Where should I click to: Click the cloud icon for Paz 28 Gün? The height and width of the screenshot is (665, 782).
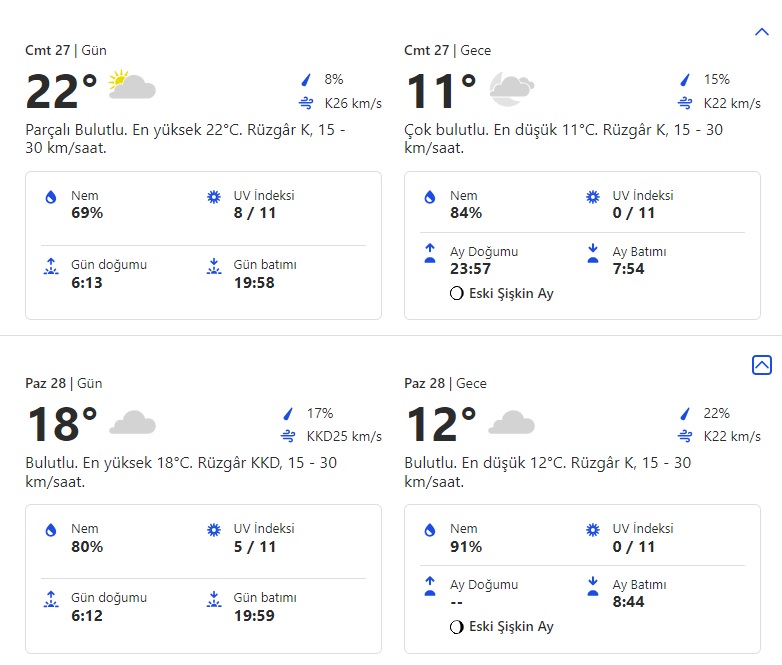131,422
